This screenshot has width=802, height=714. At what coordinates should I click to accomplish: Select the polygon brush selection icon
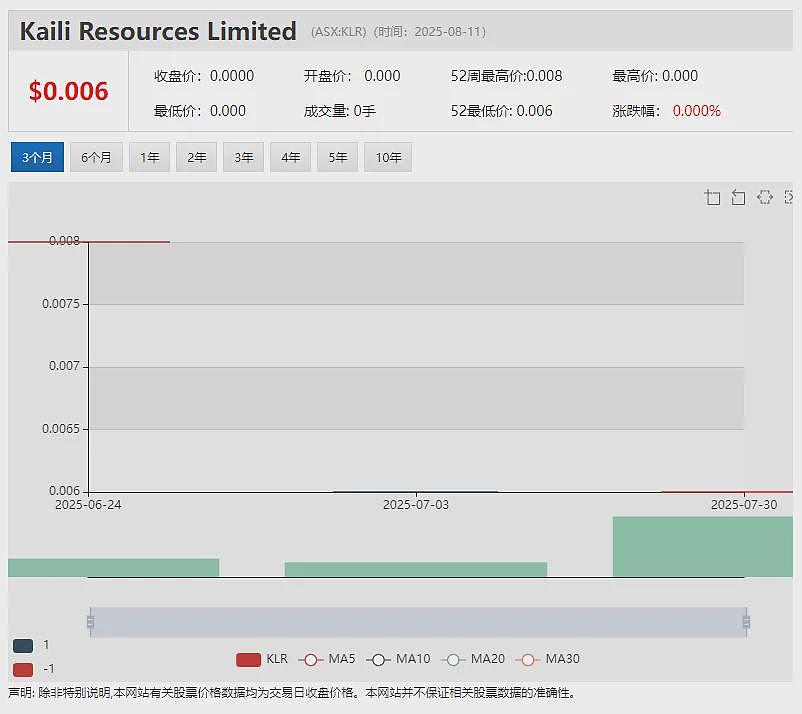765,197
